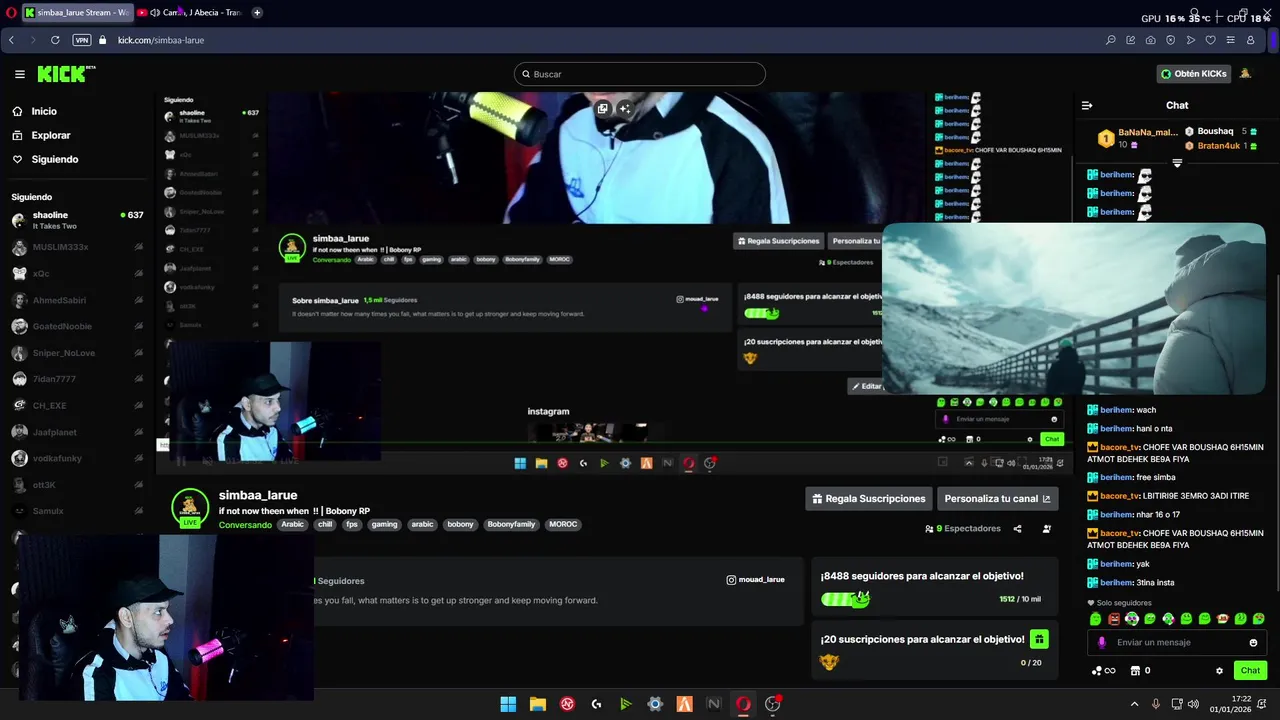Open the Kick shop icon in chat
Image resolution: width=1280 pixels, height=720 pixels.
(x=1135, y=671)
